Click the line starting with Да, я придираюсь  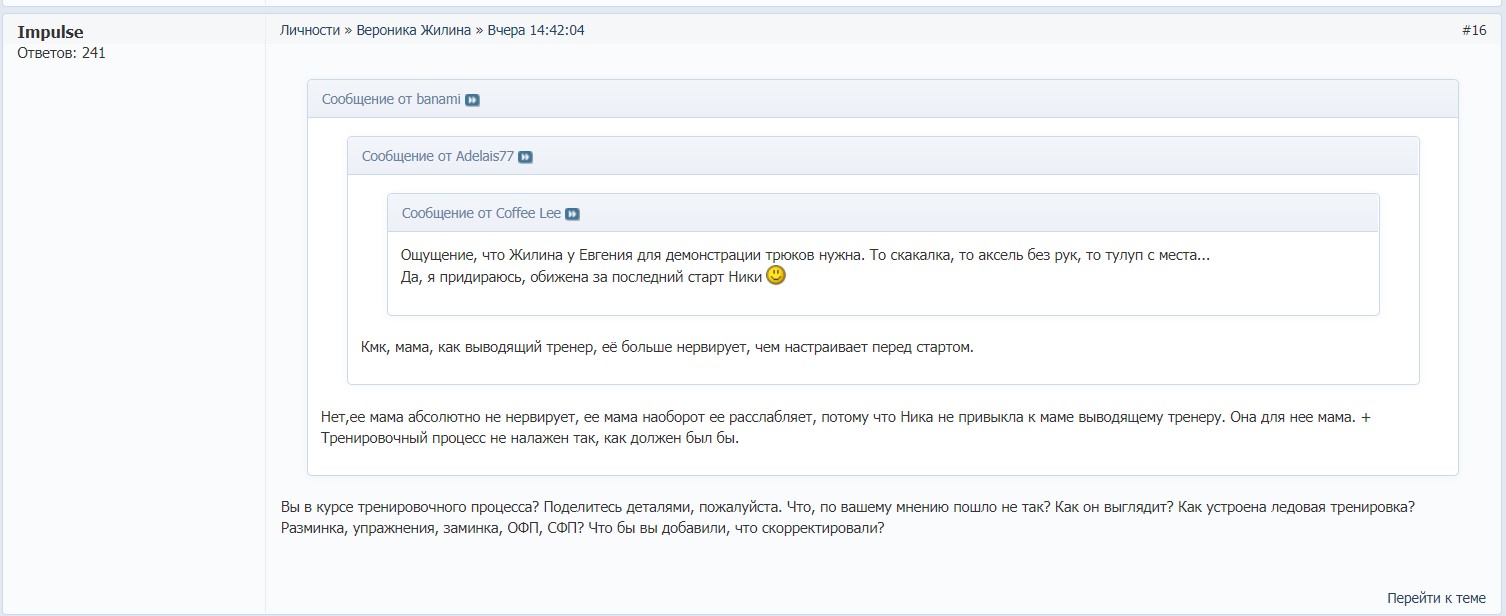[x=582, y=277]
